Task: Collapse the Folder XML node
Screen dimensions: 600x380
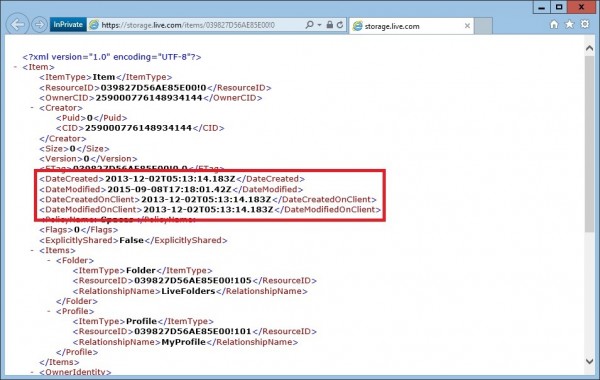Action: click(x=49, y=261)
